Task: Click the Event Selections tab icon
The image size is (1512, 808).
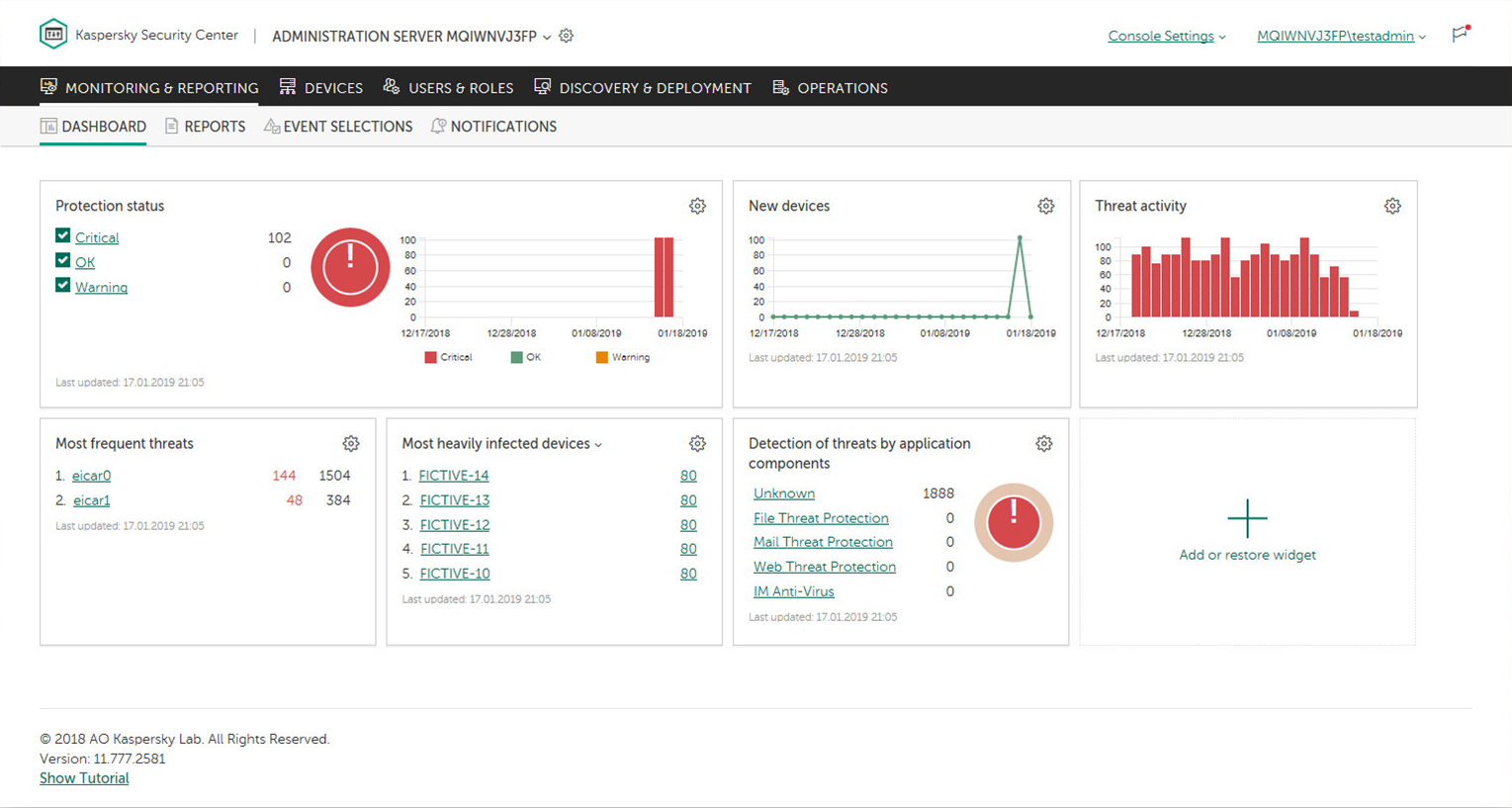Action: [x=272, y=126]
